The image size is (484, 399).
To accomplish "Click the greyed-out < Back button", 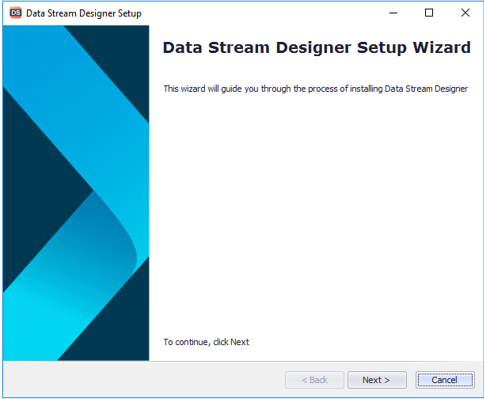I will [314, 380].
